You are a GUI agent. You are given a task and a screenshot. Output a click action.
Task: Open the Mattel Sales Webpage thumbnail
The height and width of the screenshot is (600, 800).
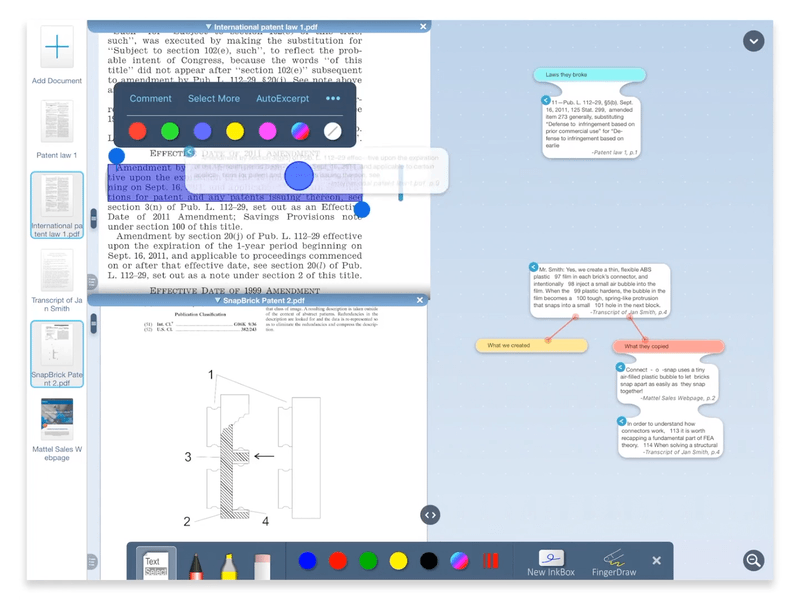click(x=57, y=418)
